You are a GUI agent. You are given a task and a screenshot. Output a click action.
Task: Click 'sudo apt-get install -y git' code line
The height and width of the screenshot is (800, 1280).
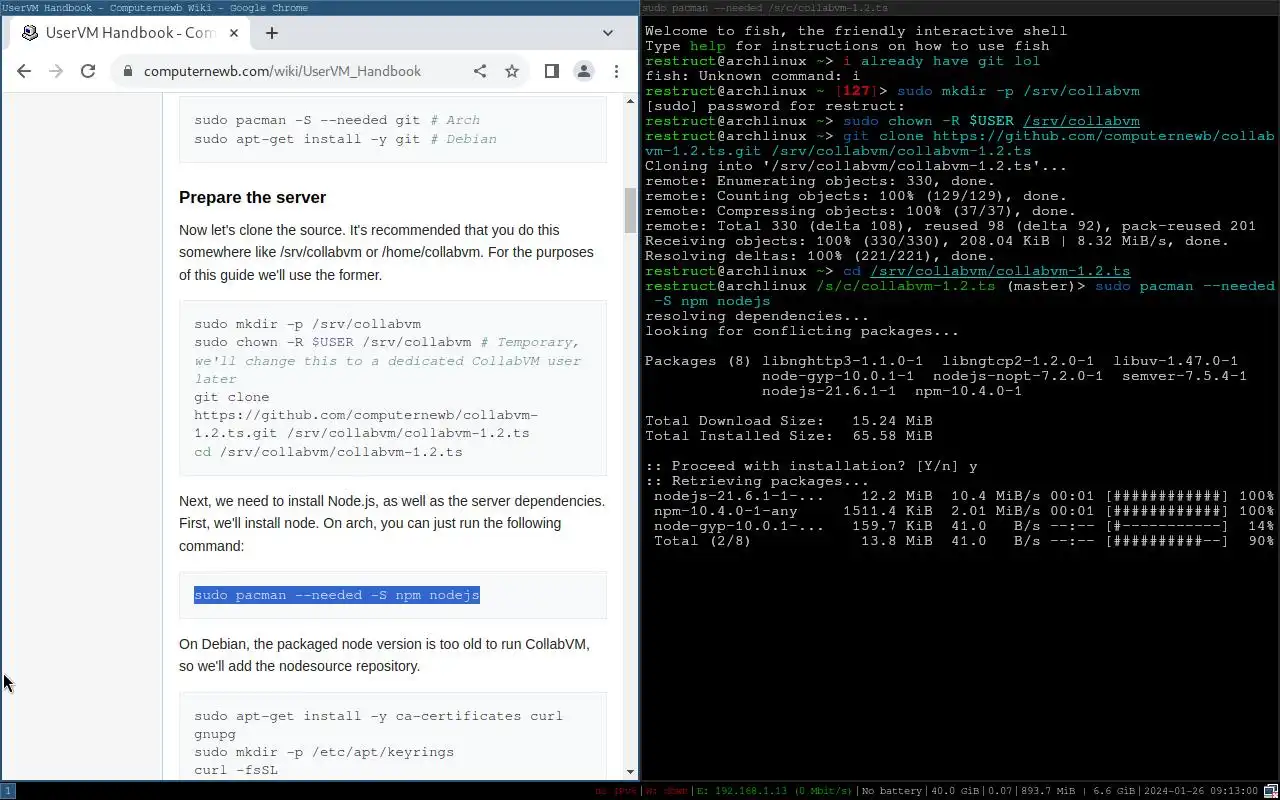(345, 139)
